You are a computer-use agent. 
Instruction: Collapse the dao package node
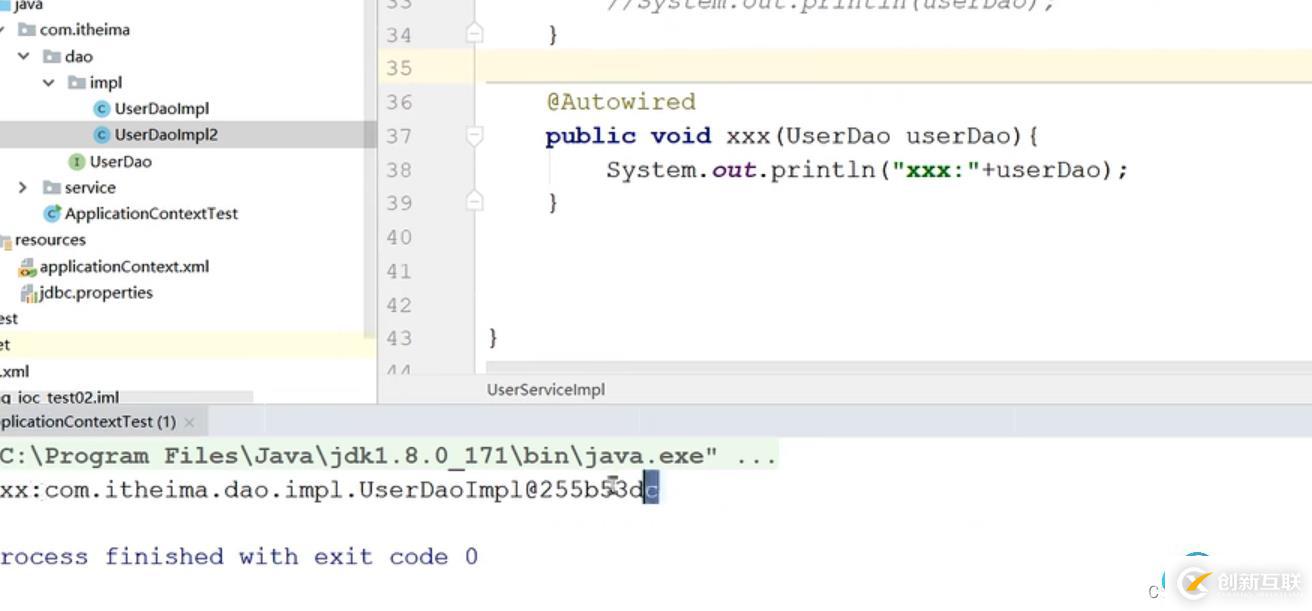(23, 57)
